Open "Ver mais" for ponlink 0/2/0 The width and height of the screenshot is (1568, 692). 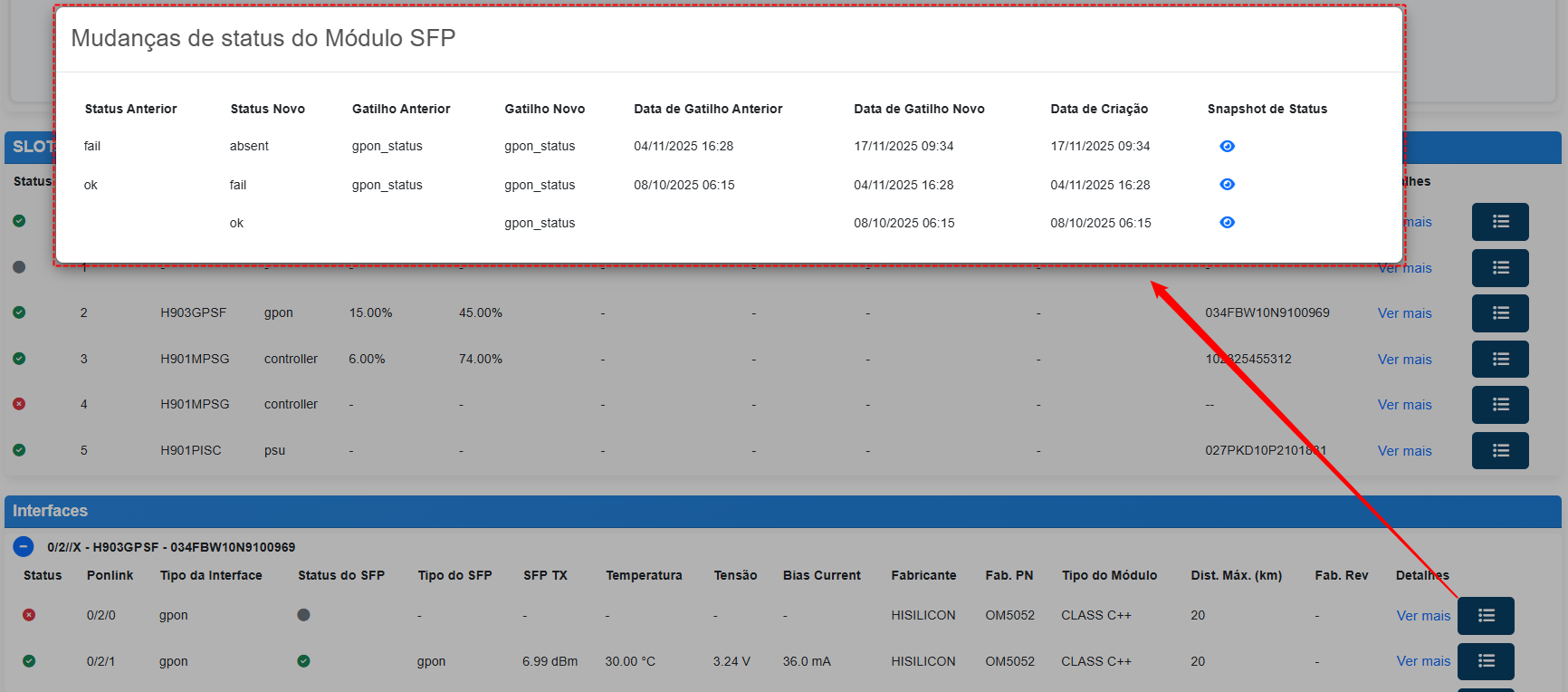coord(1422,616)
